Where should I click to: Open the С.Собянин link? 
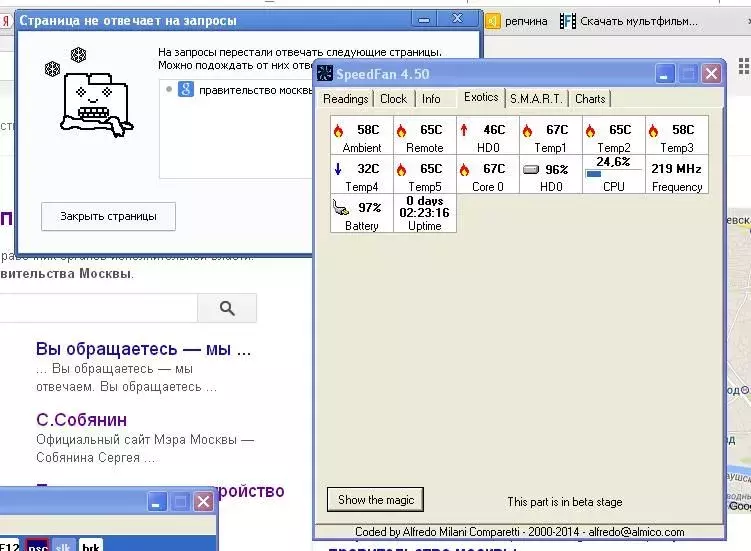[81, 420]
